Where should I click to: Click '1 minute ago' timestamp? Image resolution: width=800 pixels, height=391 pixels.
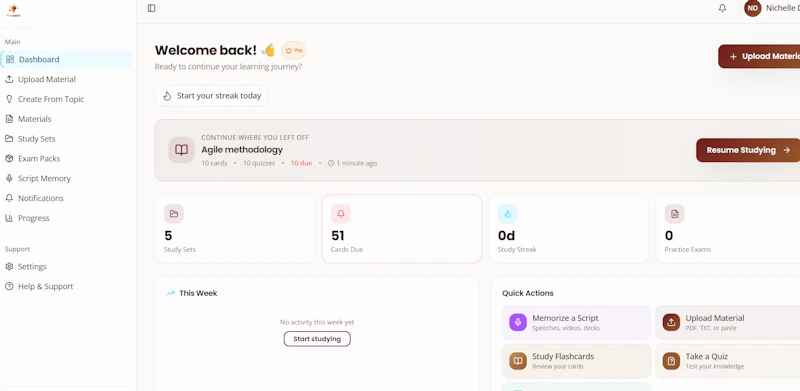pos(357,163)
